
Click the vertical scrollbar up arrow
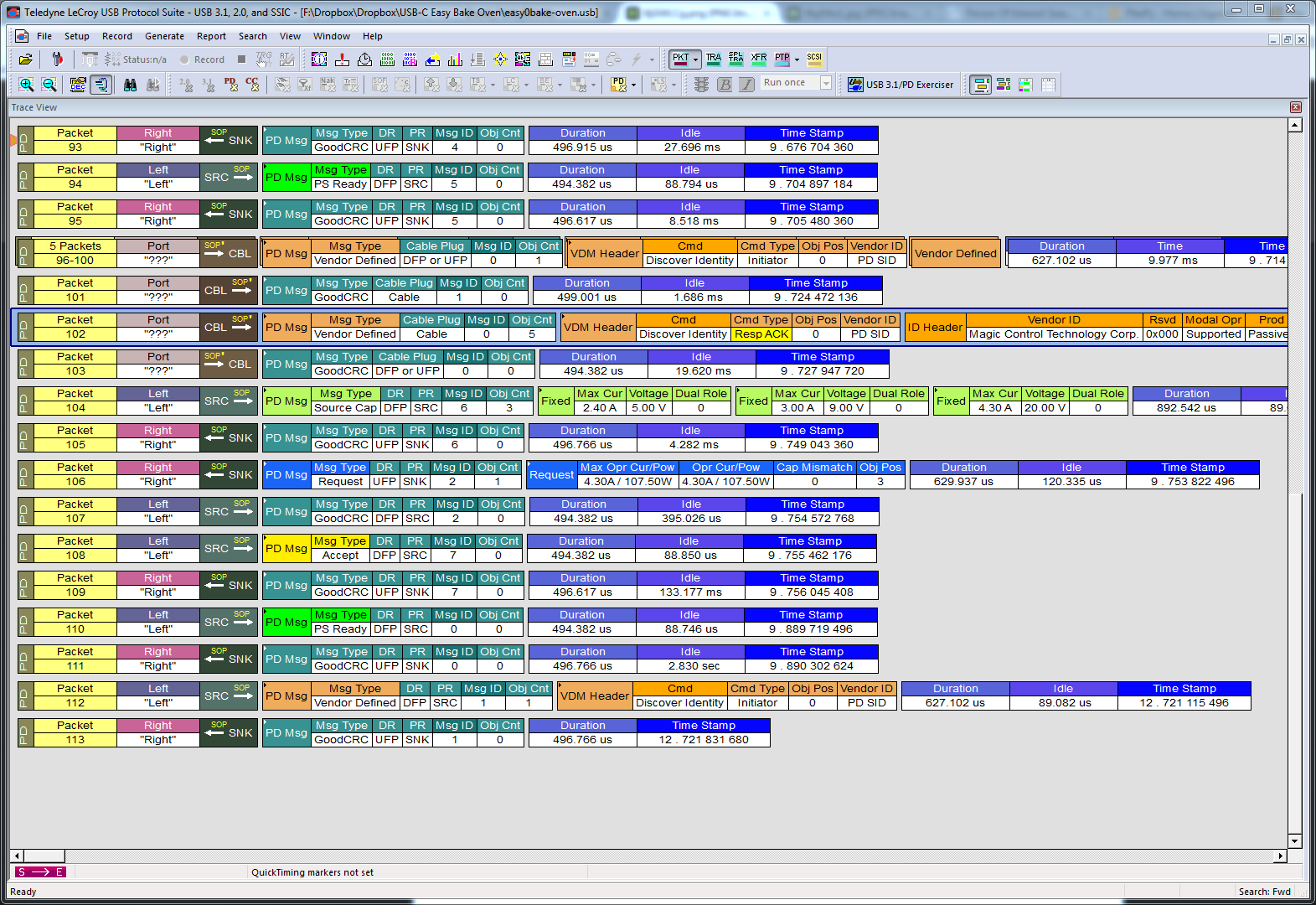(1295, 125)
